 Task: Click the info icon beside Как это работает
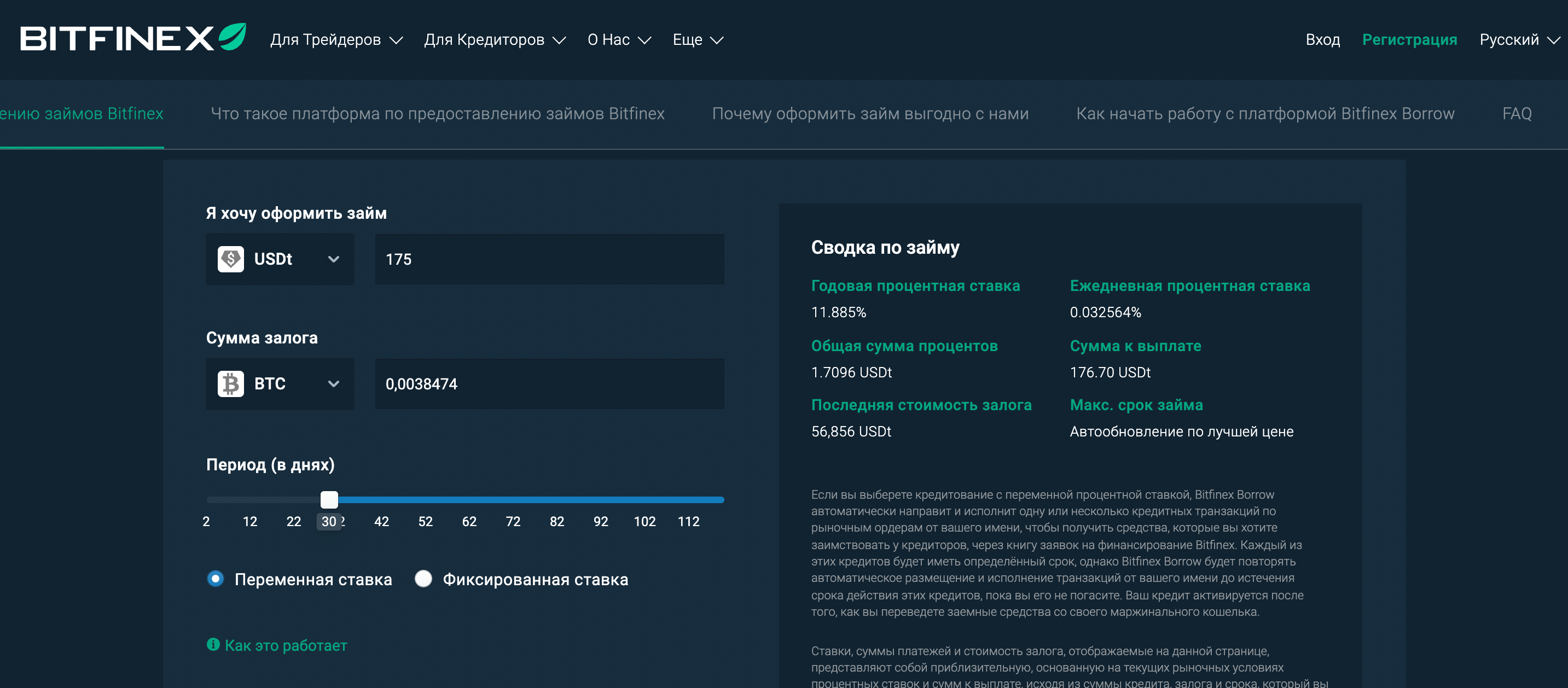click(213, 644)
